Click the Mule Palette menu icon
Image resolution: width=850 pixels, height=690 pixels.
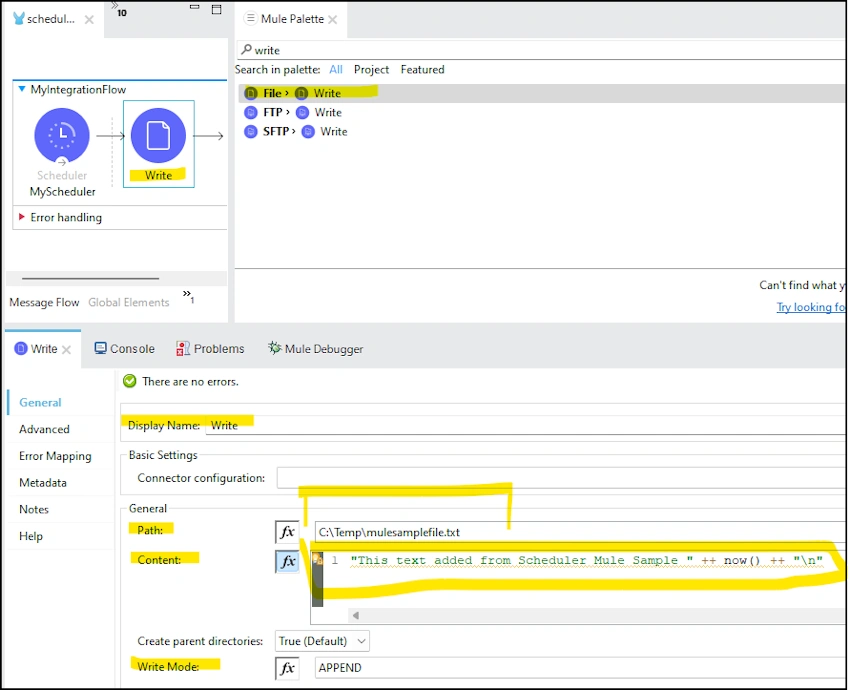[250, 18]
